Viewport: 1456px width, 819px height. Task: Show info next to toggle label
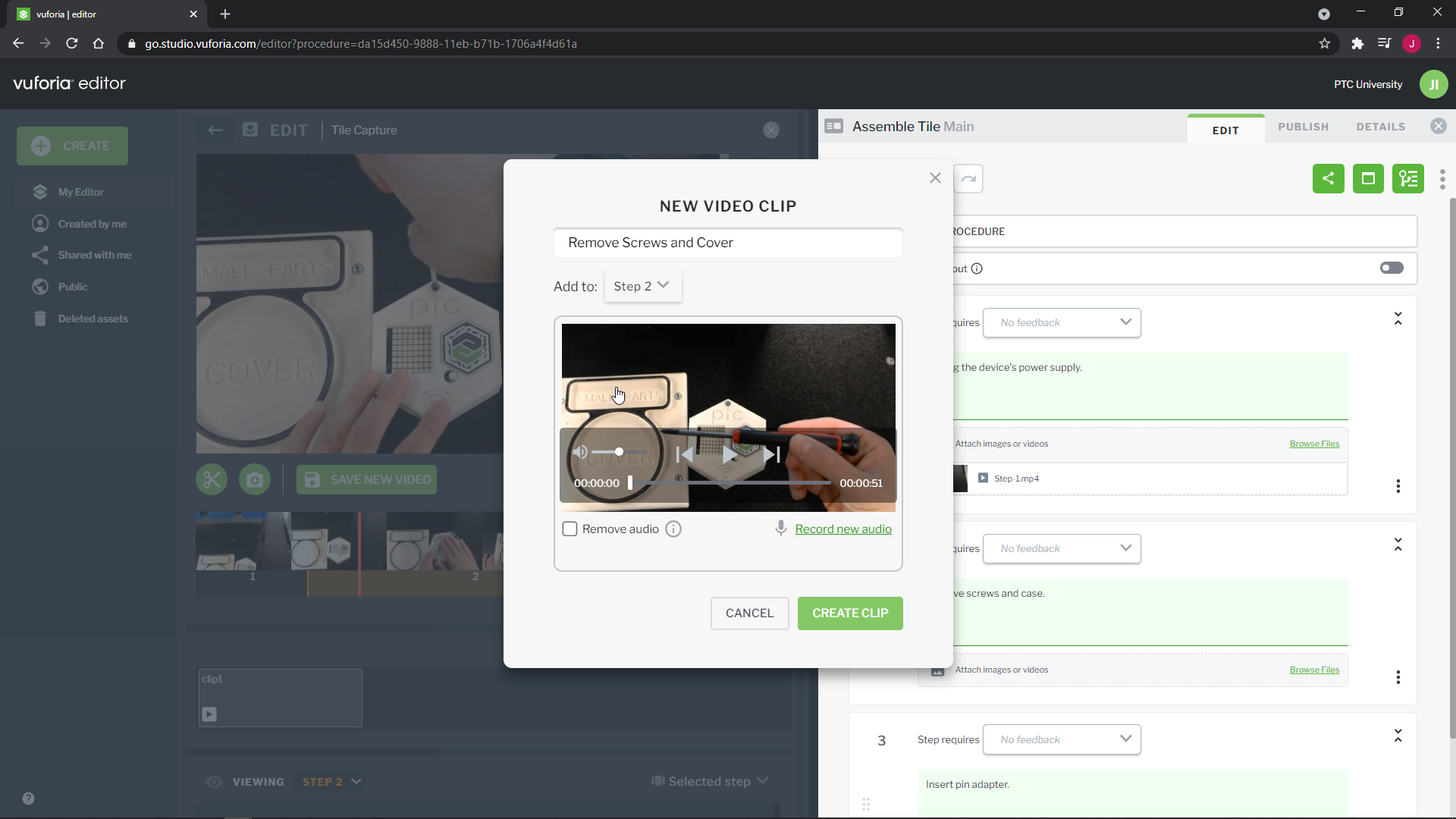[x=977, y=268]
